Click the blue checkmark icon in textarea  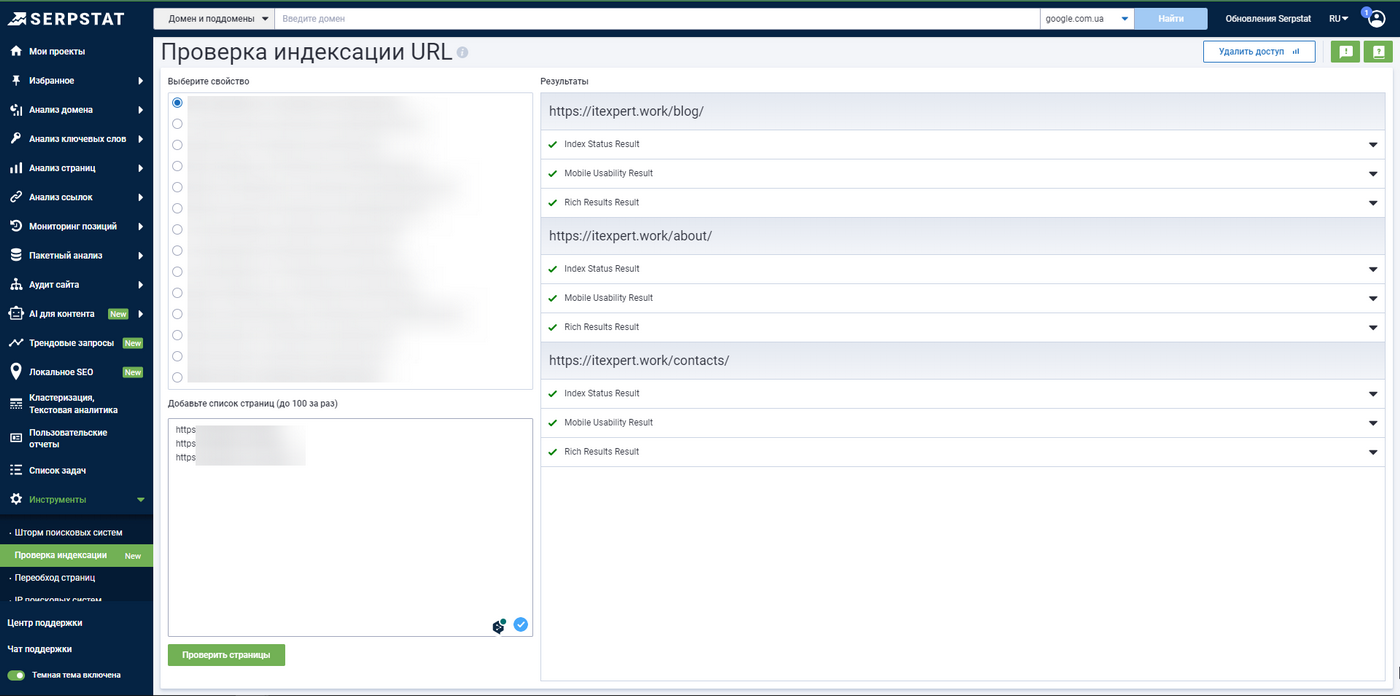point(521,625)
